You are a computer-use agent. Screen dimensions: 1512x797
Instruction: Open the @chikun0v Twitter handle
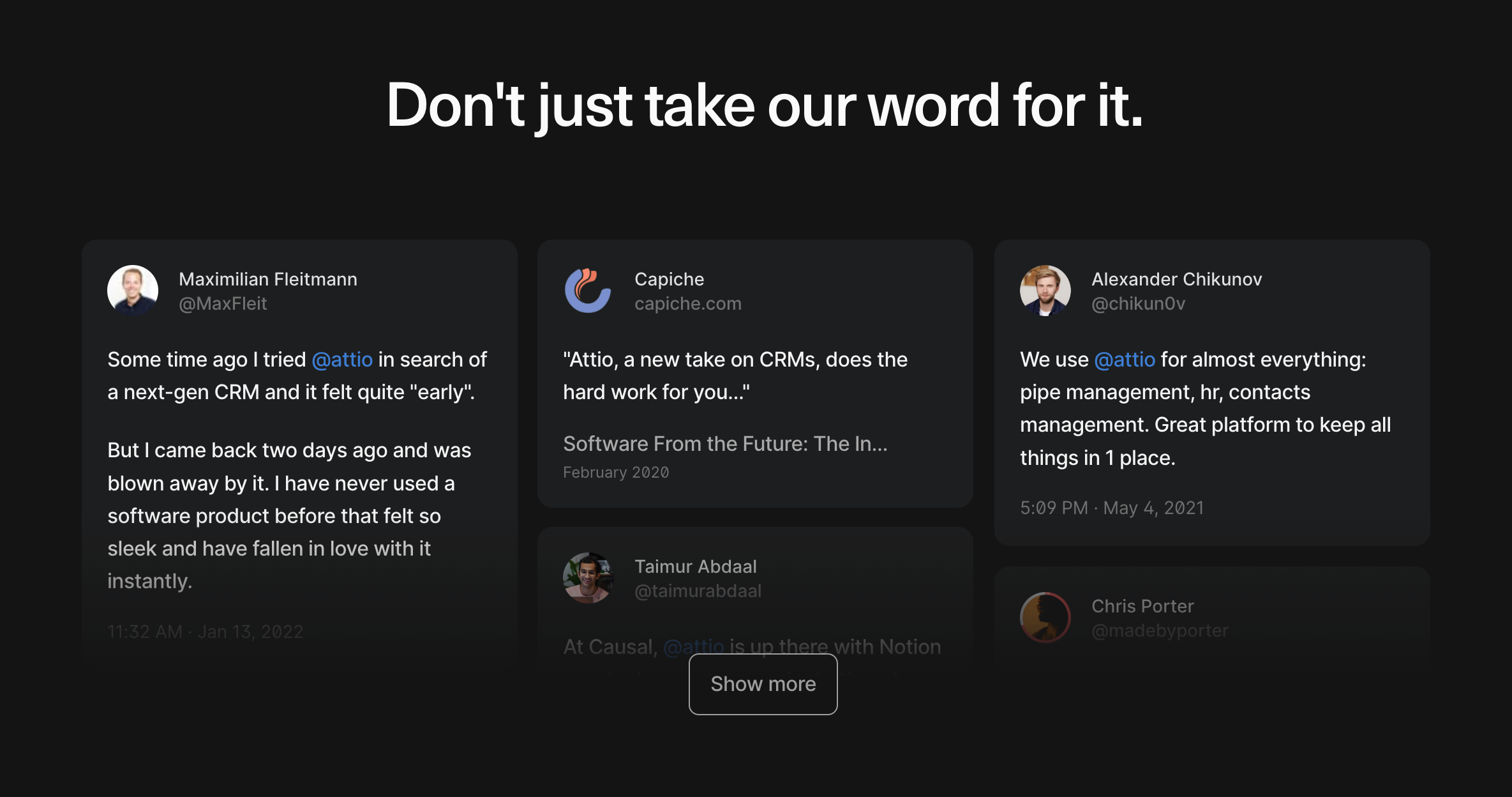pos(1137,304)
